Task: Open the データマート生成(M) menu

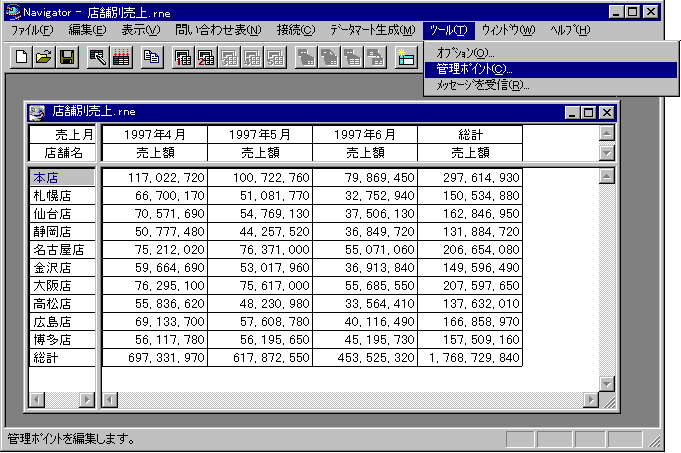Action: pos(371,30)
